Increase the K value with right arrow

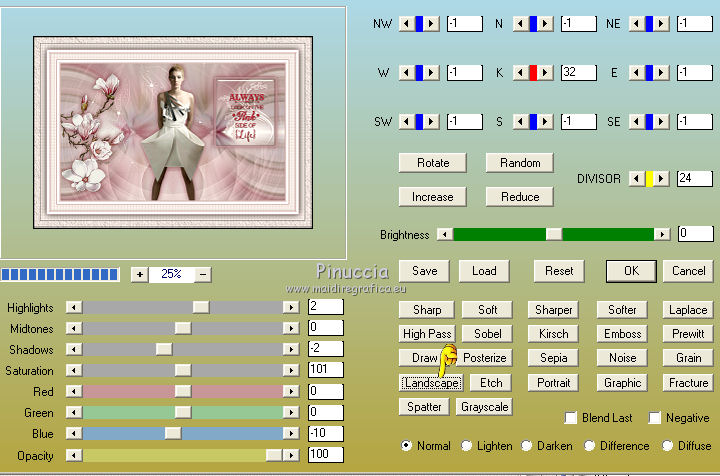[545, 73]
